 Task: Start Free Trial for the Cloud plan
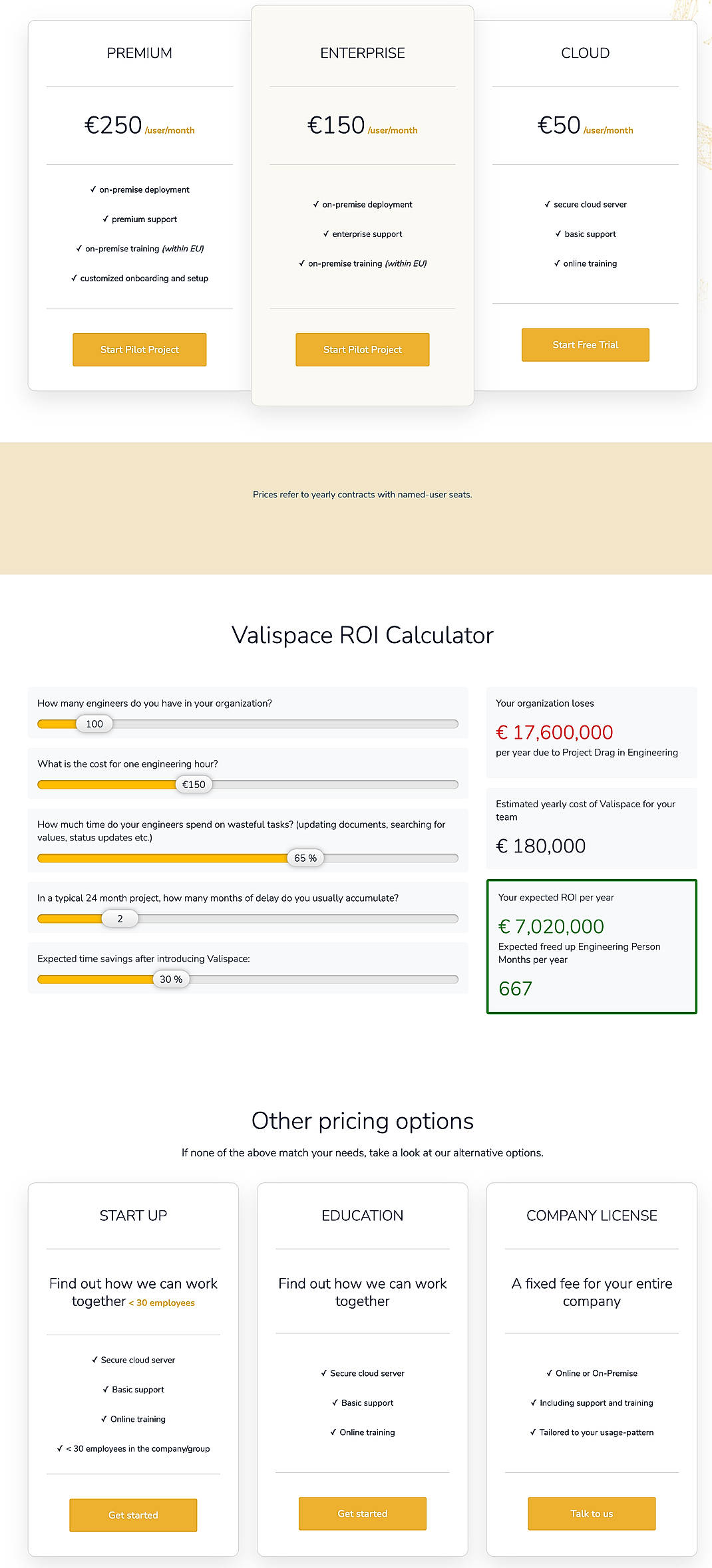point(585,344)
